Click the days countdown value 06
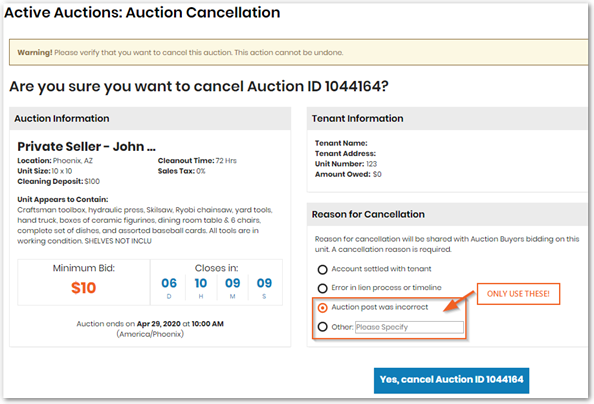This screenshot has width=594, height=404. (x=169, y=283)
